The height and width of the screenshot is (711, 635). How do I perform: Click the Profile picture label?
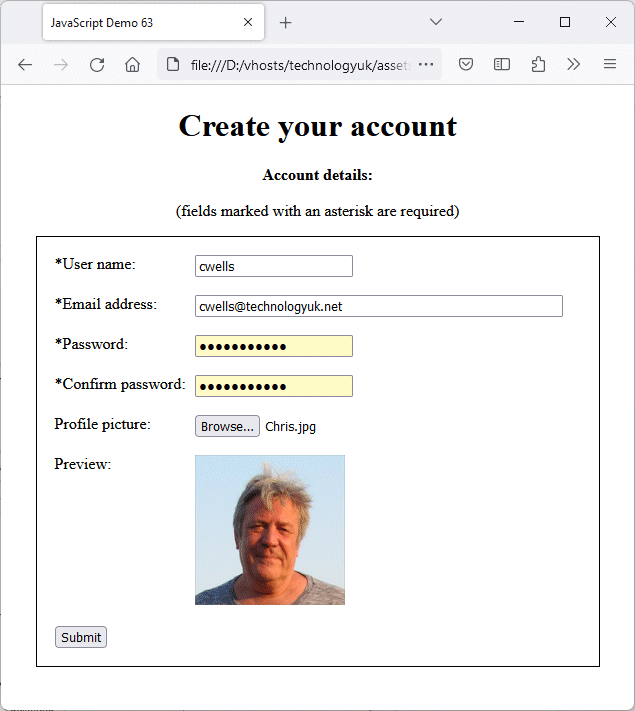pyautogui.click(x=103, y=424)
